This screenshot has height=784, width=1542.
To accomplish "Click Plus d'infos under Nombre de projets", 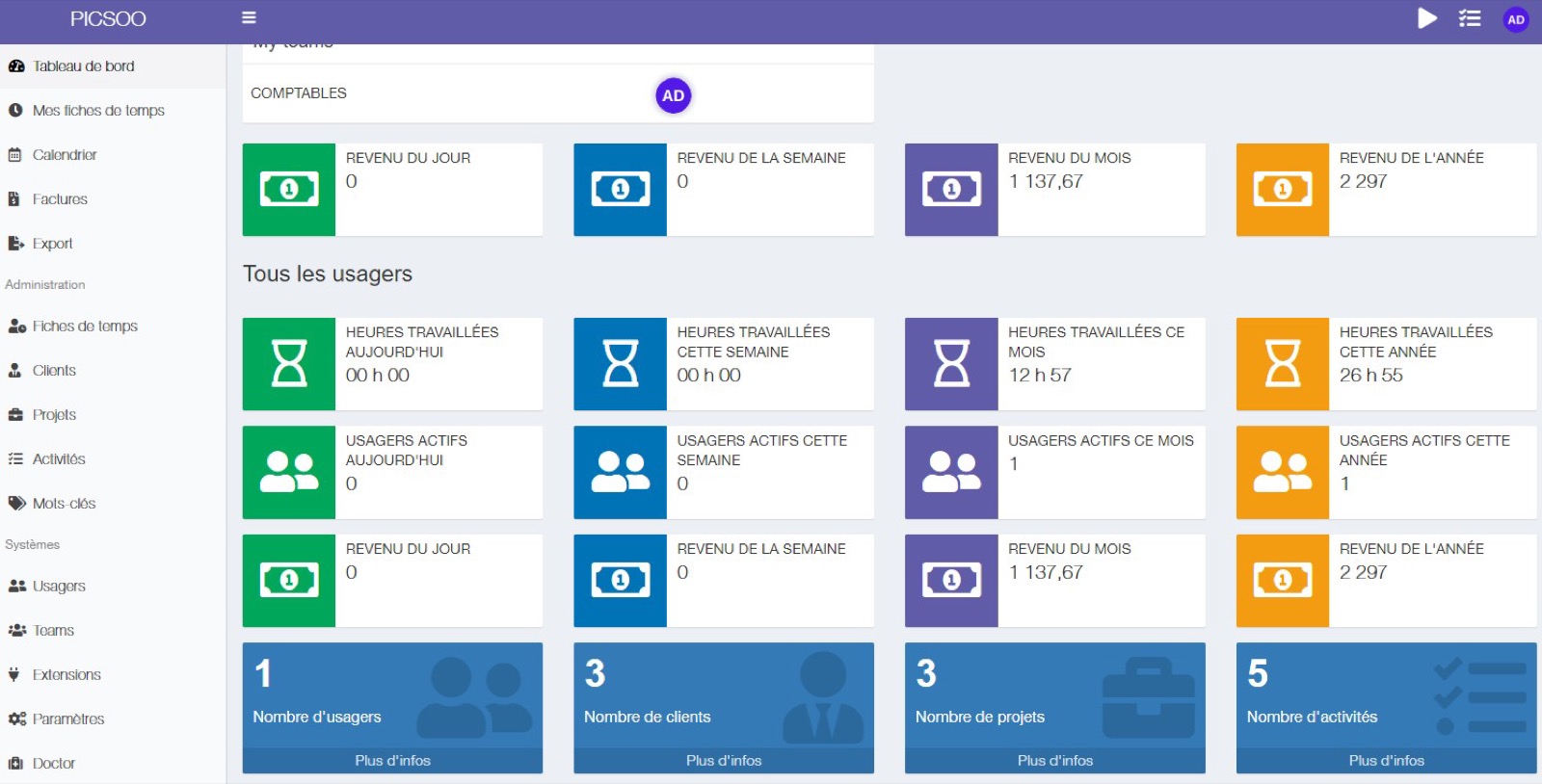I will click(1055, 761).
